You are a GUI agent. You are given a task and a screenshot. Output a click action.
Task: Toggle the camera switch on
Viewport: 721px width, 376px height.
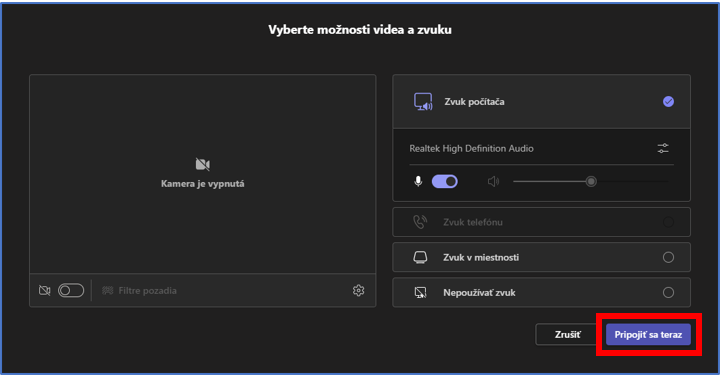pos(71,291)
